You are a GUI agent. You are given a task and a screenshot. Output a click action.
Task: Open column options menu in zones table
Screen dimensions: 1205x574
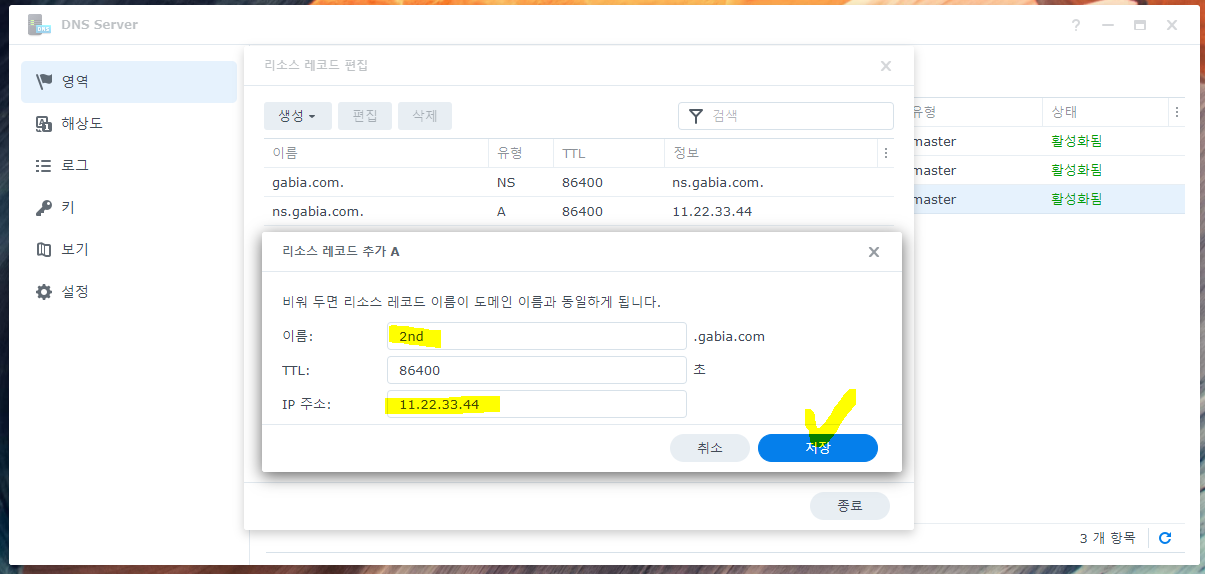[1177, 112]
